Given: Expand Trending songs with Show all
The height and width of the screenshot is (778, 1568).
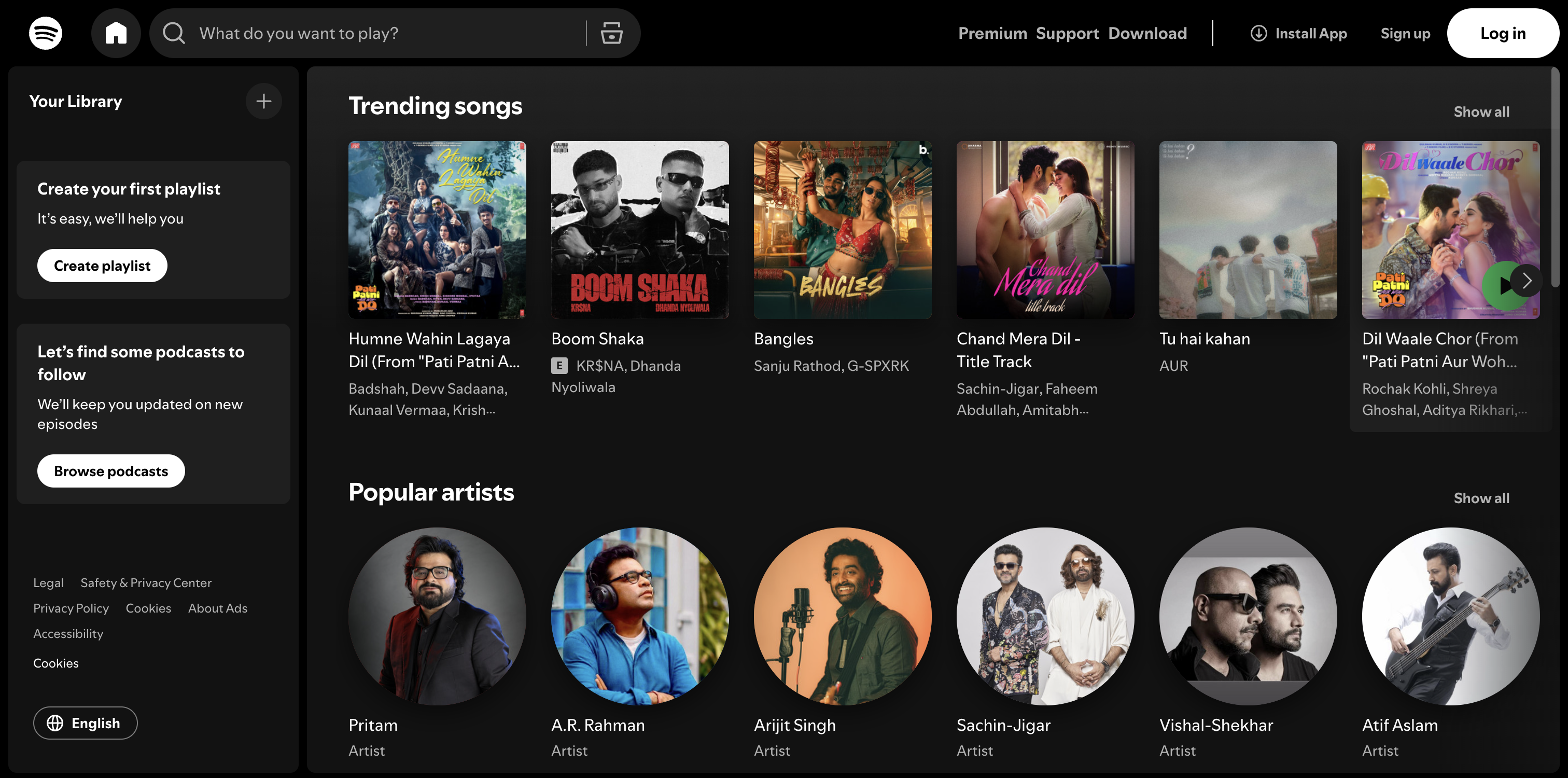Looking at the screenshot, I should (x=1481, y=112).
